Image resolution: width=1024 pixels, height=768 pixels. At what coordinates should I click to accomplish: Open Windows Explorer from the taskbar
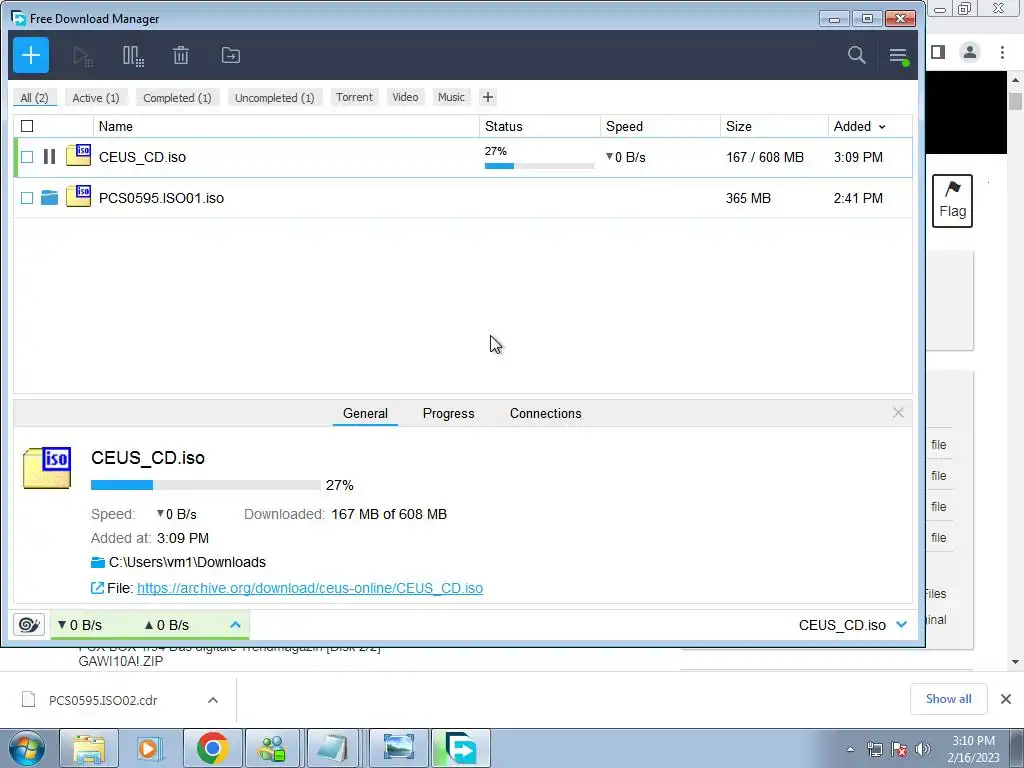tap(89, 748)
